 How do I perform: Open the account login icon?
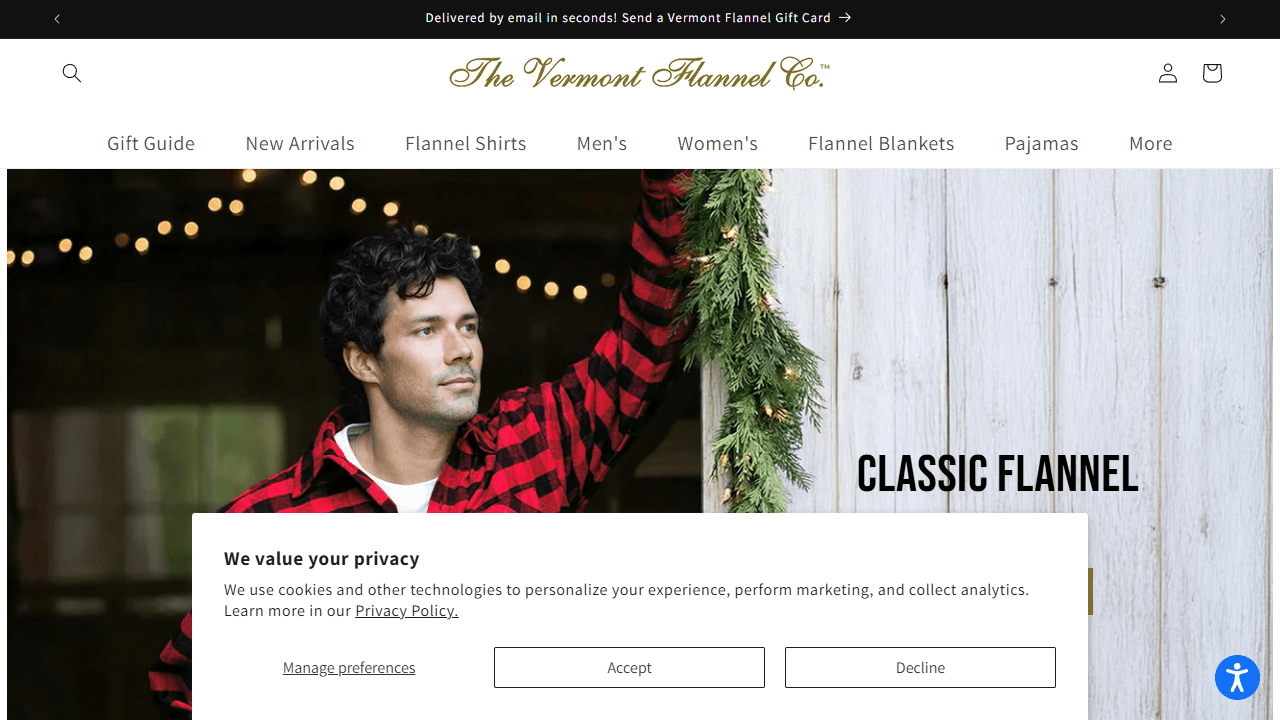coord(1168,73)
